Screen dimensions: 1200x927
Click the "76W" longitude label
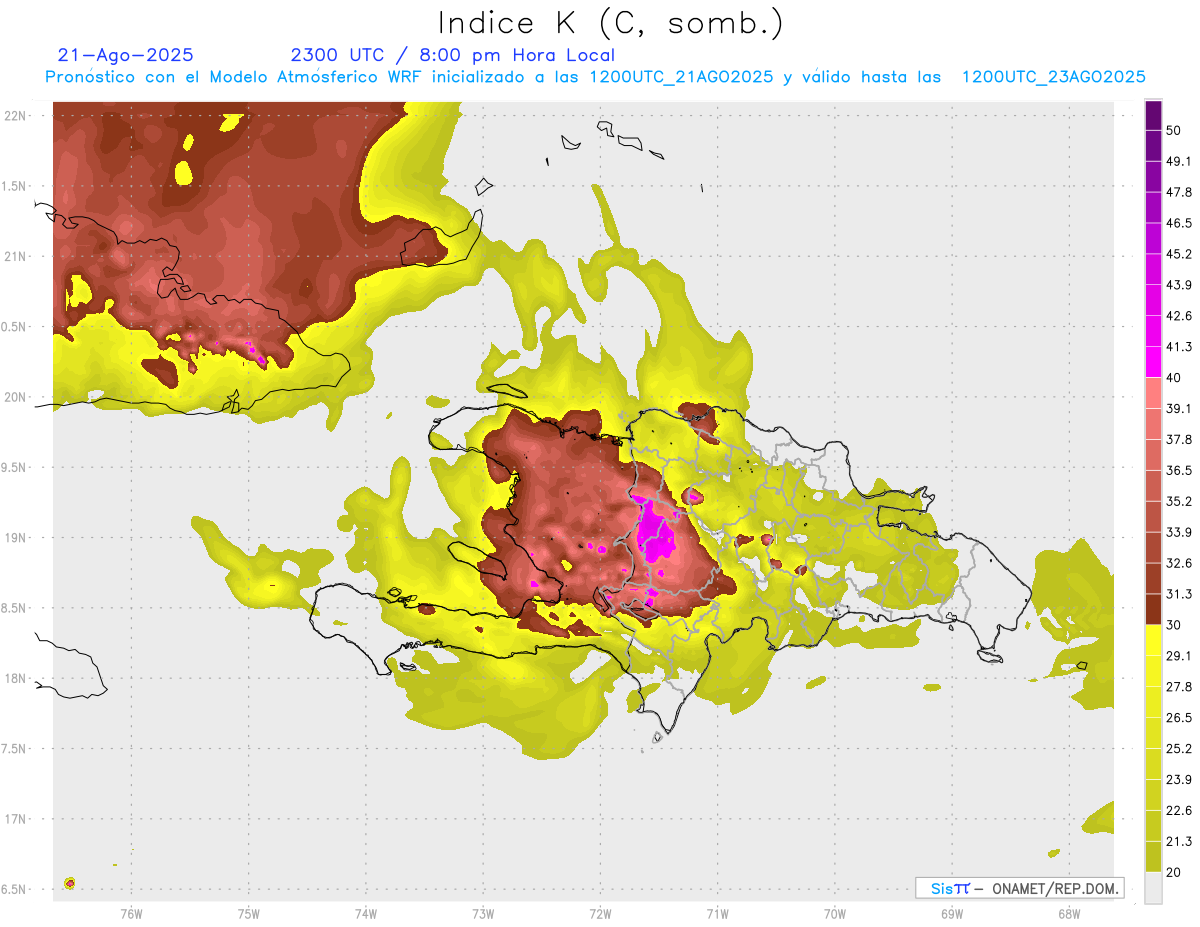click(131, 913)
